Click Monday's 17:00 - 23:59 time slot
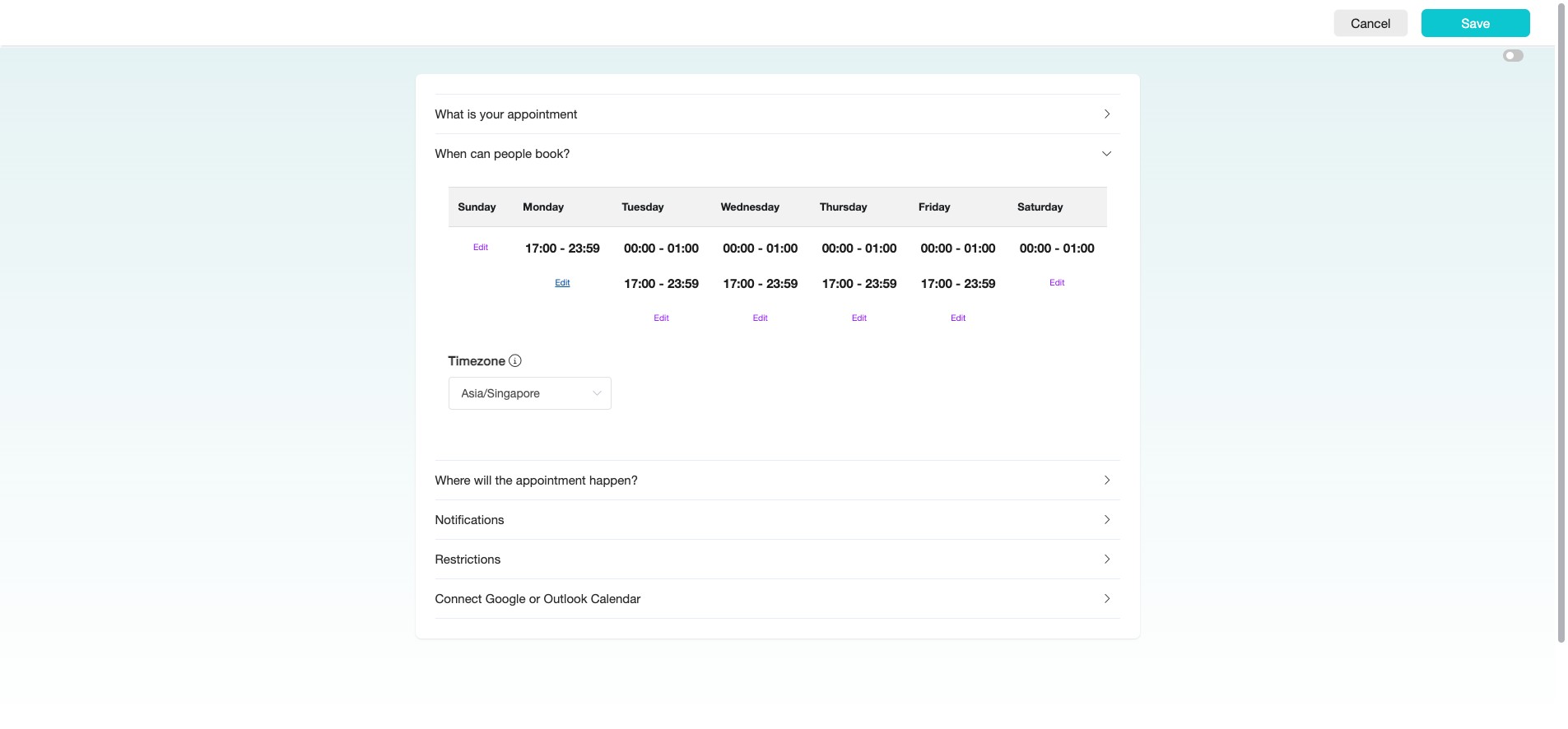This screenshot has height=729, width=1568. tap(562, 248)
